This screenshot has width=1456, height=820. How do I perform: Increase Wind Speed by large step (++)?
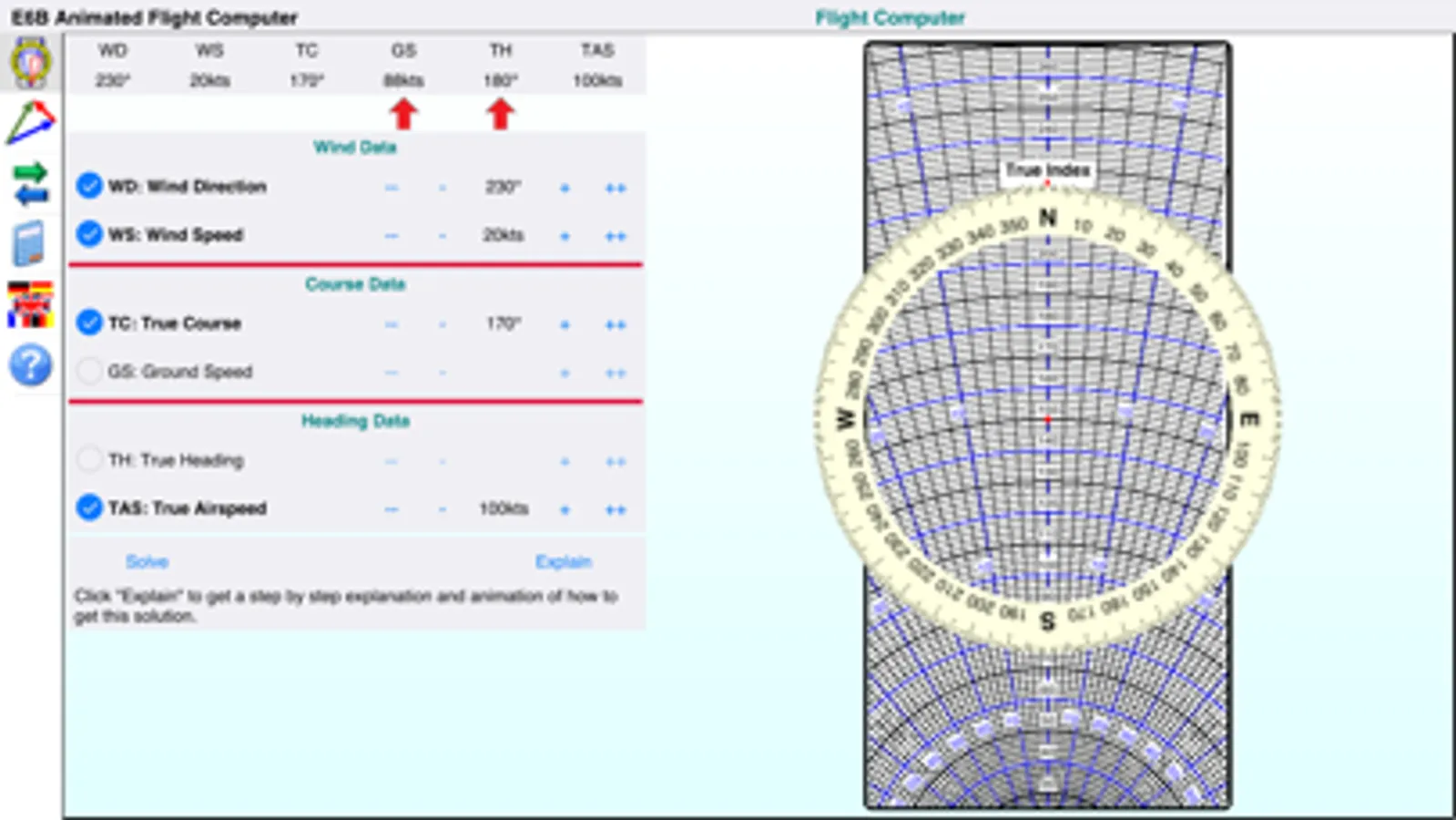616,236
